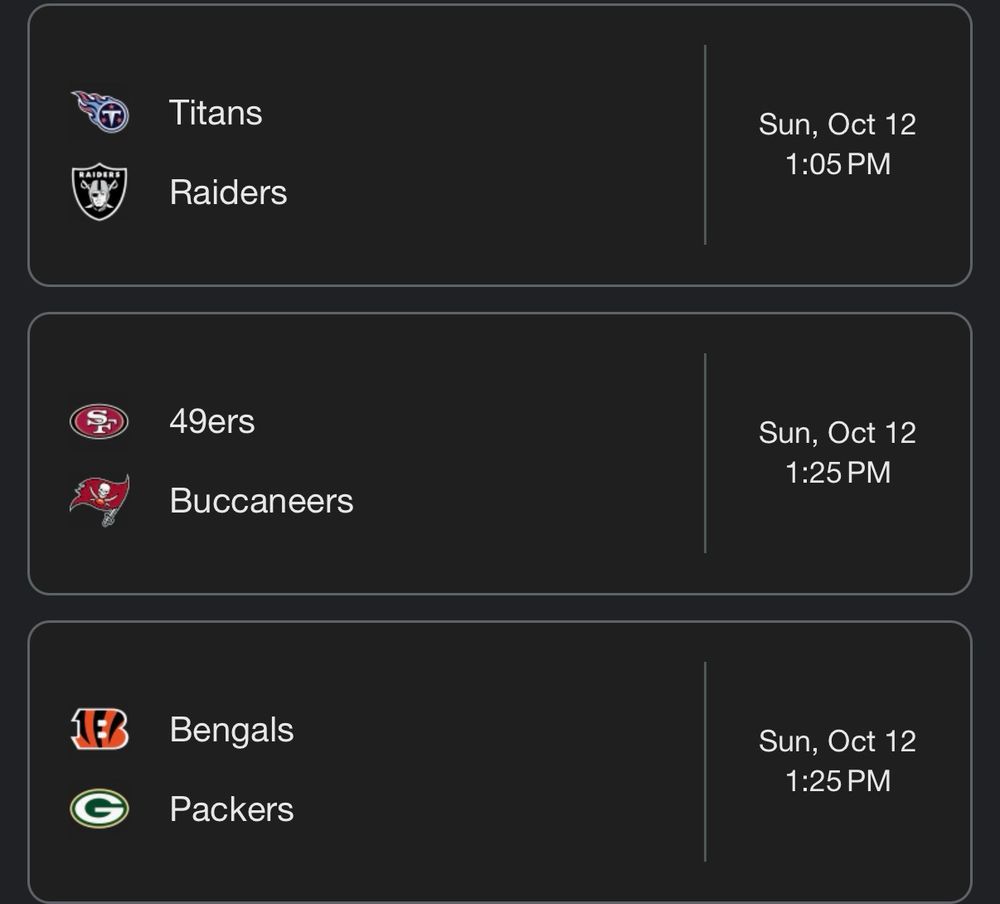The width and height of the screenshot is (1000, 904).
Task: Click the date in the Titans-Raiders card
Action: pos(837,124)
